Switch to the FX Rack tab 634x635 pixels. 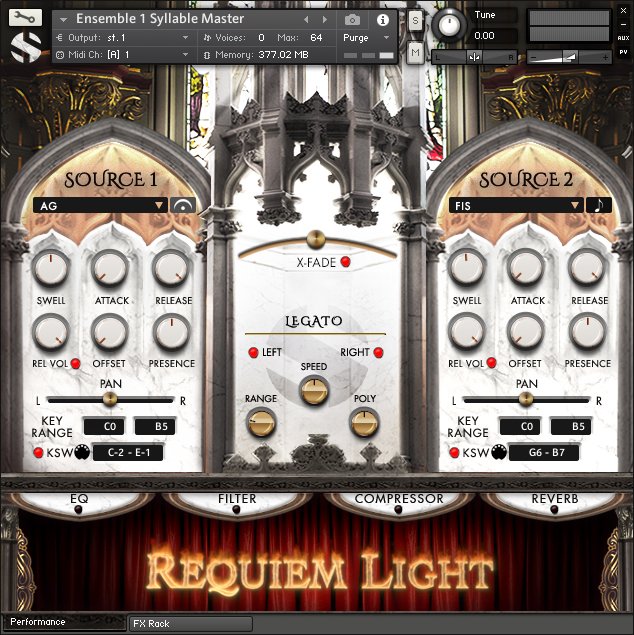point(190,623)
